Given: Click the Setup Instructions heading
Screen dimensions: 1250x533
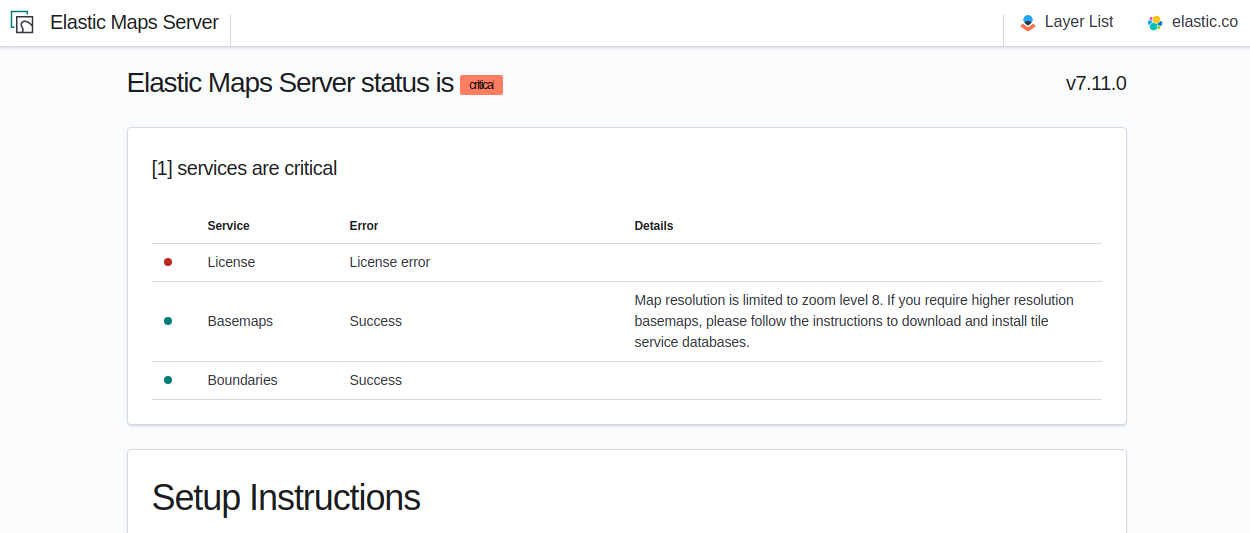Looking at the screenshot, I should (286, 497).
